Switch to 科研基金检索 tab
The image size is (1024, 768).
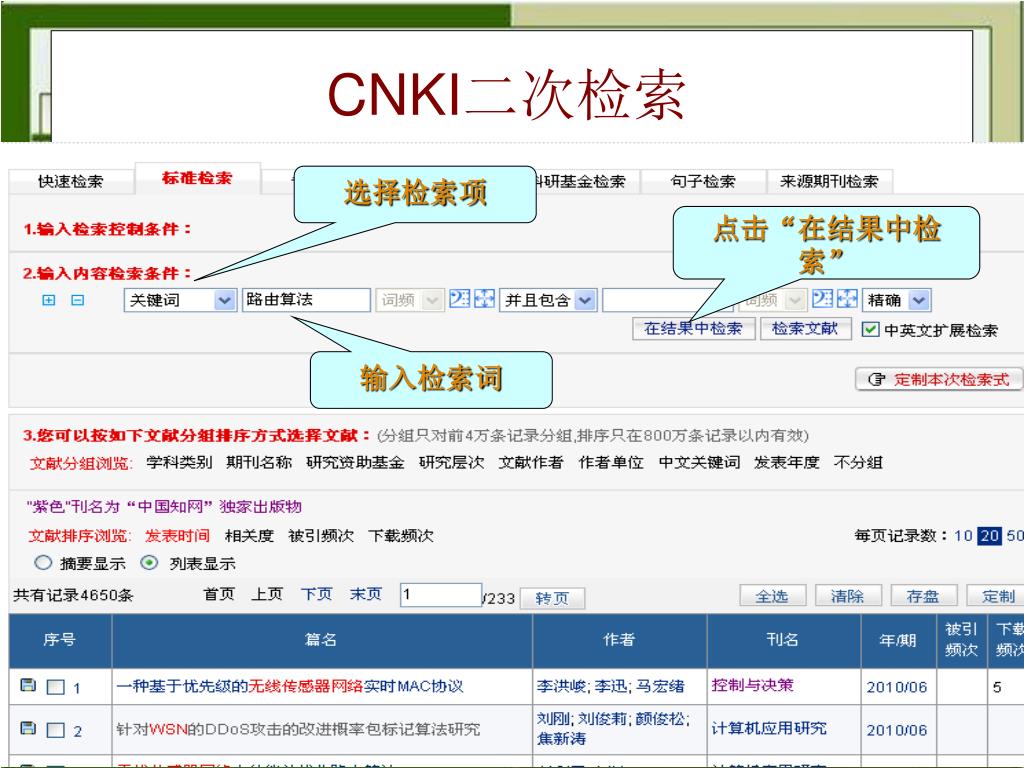click(x=581, y=182)
